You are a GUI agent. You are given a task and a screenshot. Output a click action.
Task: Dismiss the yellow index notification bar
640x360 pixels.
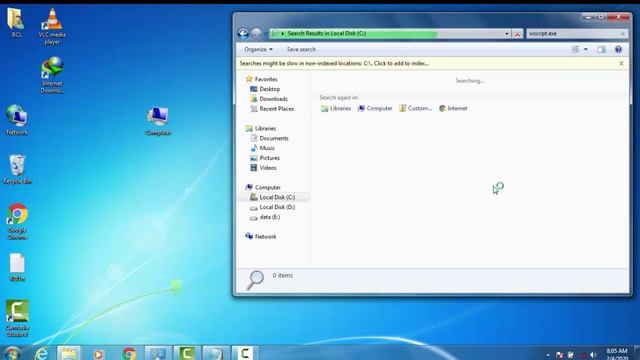point(621,63)
